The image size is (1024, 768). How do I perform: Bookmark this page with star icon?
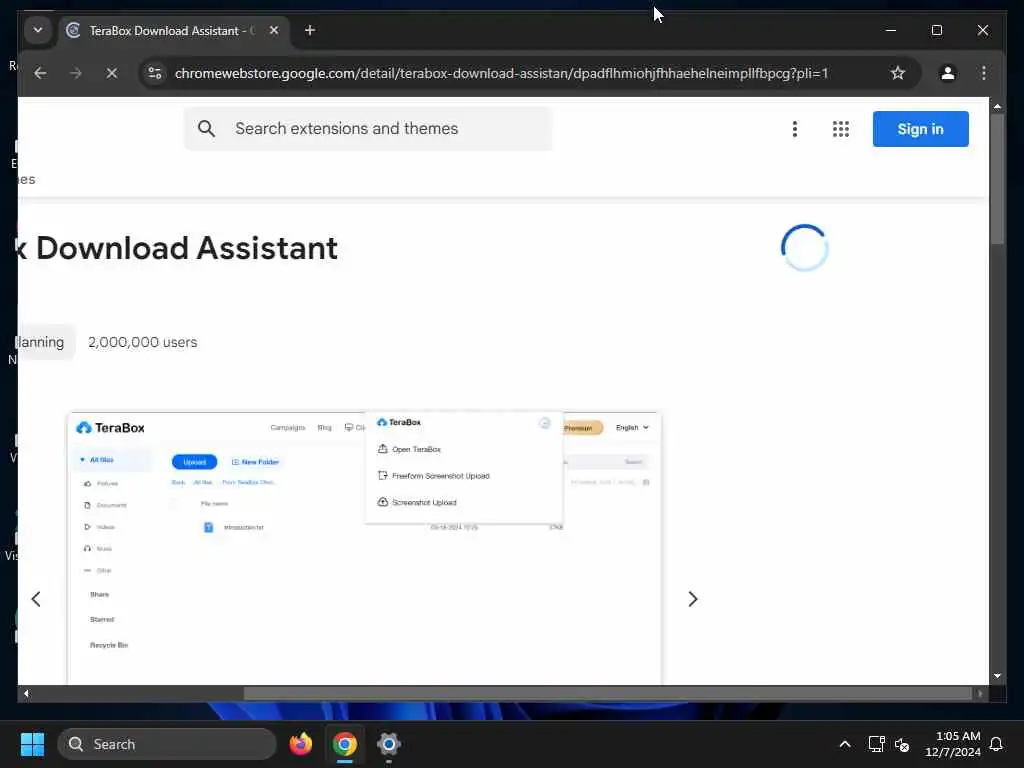click(x=898, y=73)
